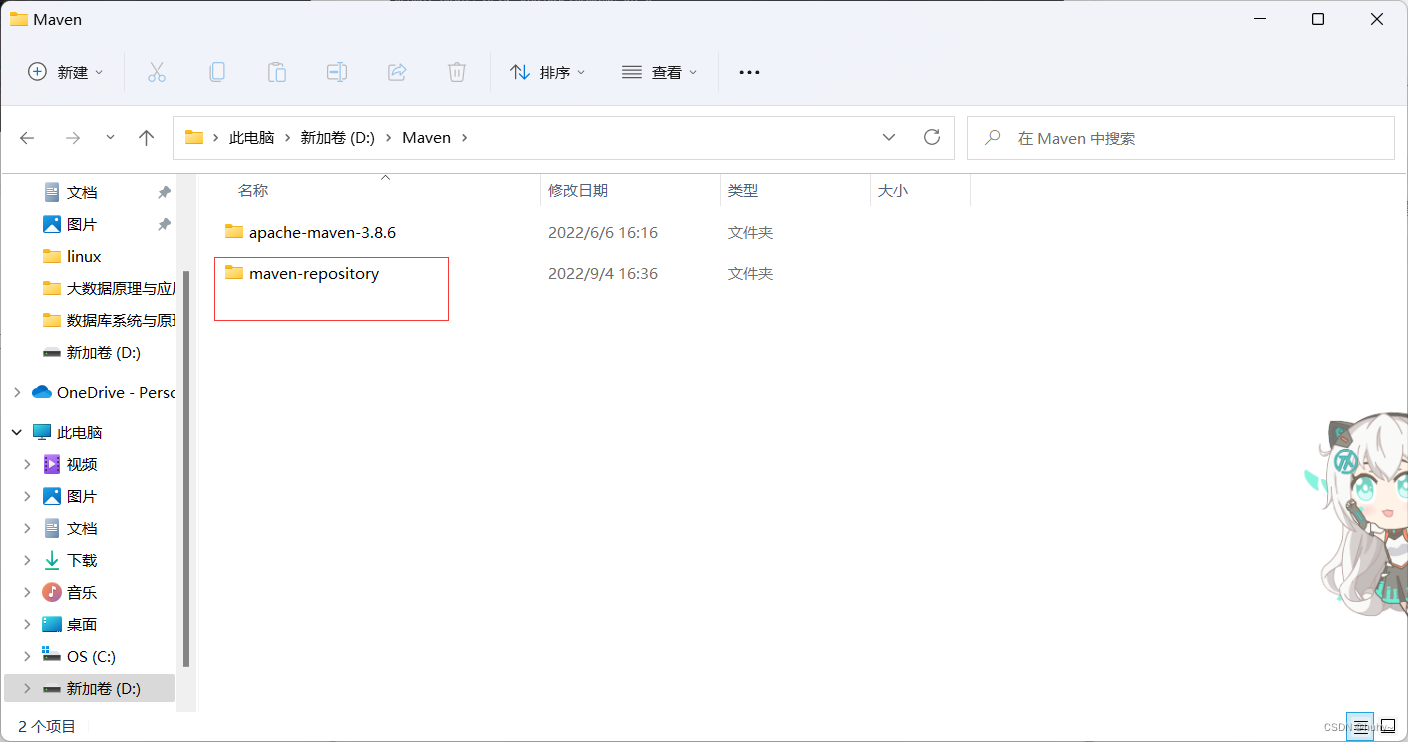Click the Delete trash icon
This screenshot has height=742, width=1408.
pyautogui.click(x=456, y=71)
